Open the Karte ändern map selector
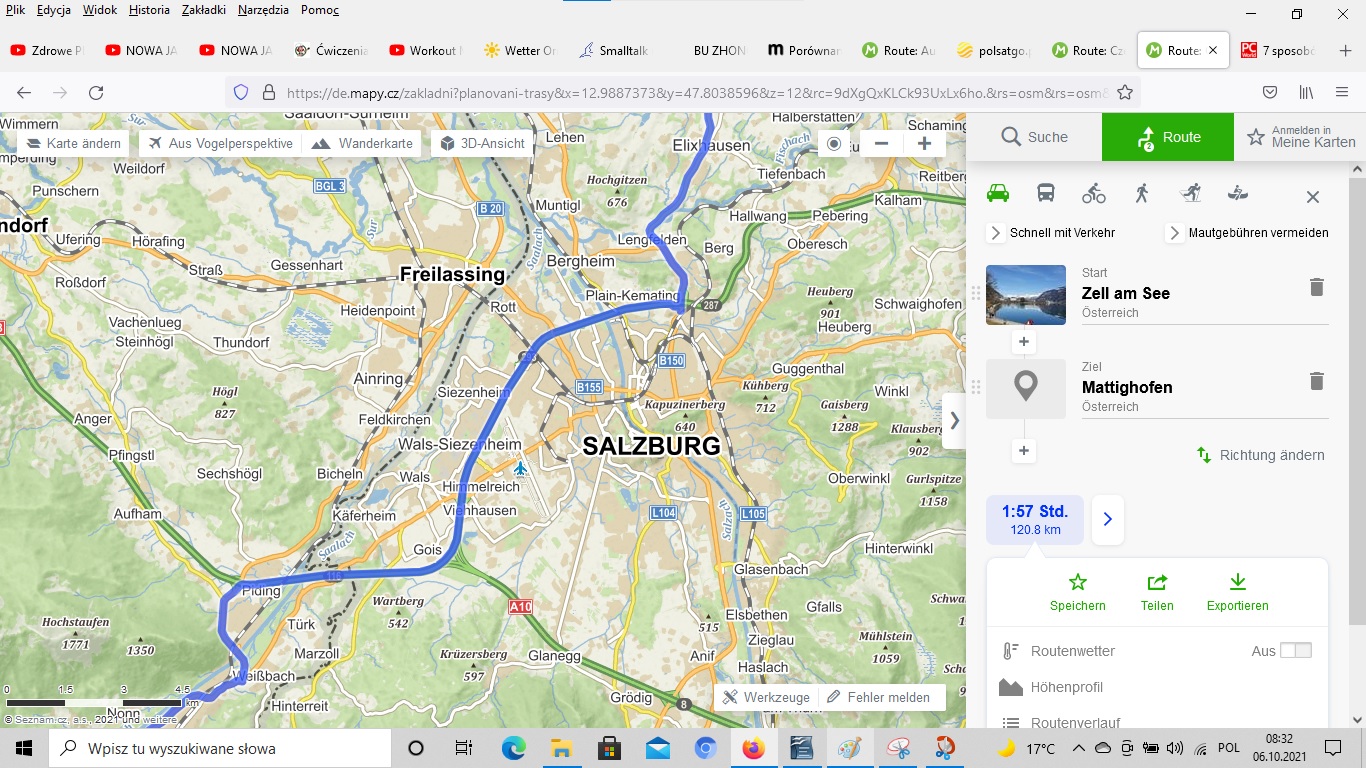This screenshot has width=1366, height=768. point(73,143)
